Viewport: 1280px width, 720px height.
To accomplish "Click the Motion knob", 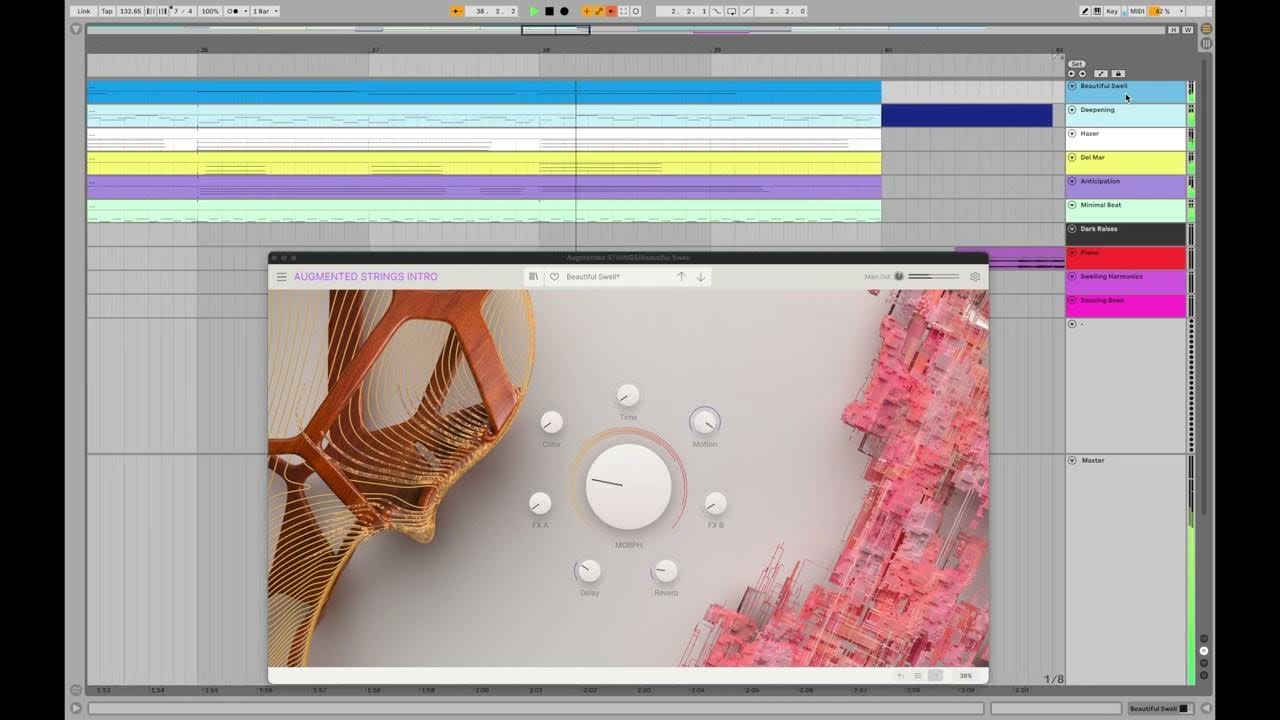I will [705, 422].
